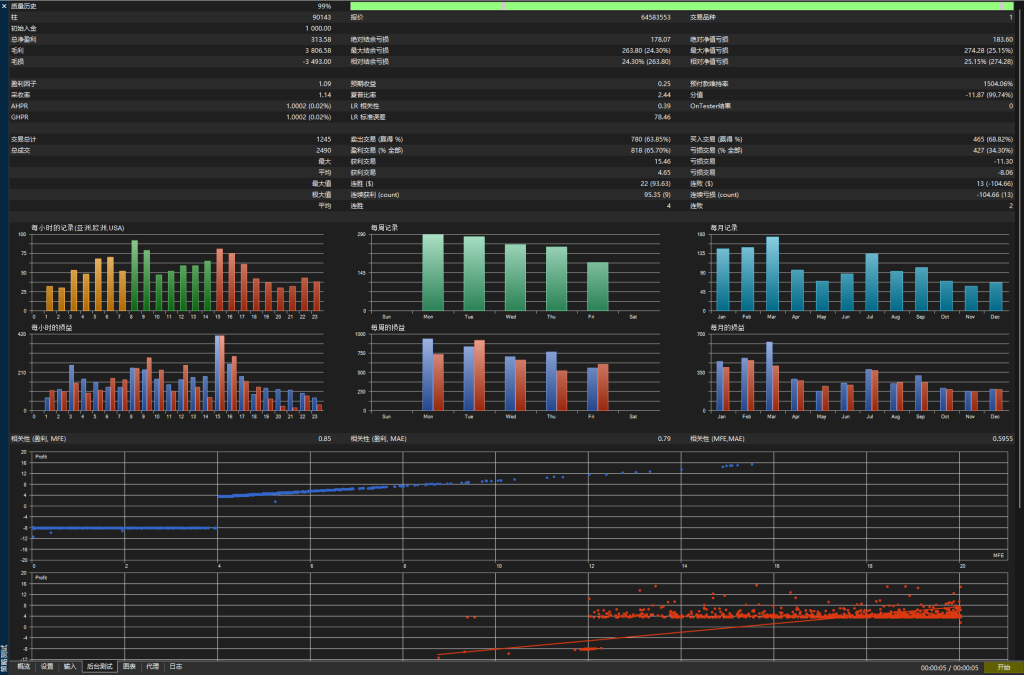Open the 设置 tab
1024x675 pixels.
47,666
